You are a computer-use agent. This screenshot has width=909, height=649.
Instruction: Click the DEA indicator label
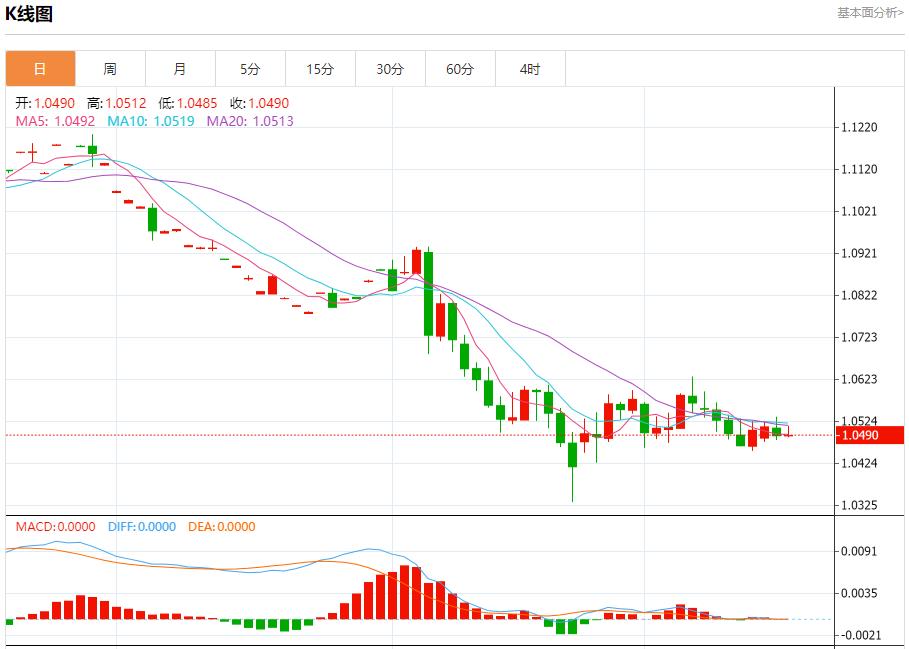click(220, 527)
